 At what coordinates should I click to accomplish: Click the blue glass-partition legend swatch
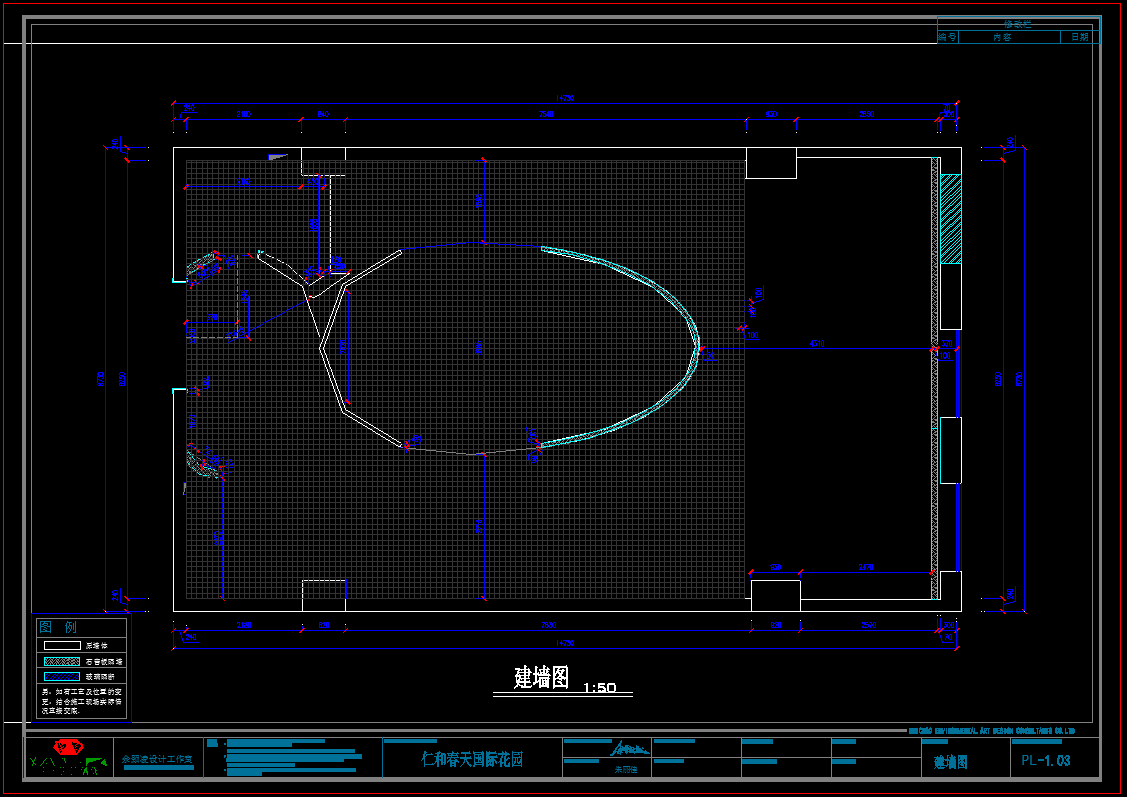coord(62,676)
